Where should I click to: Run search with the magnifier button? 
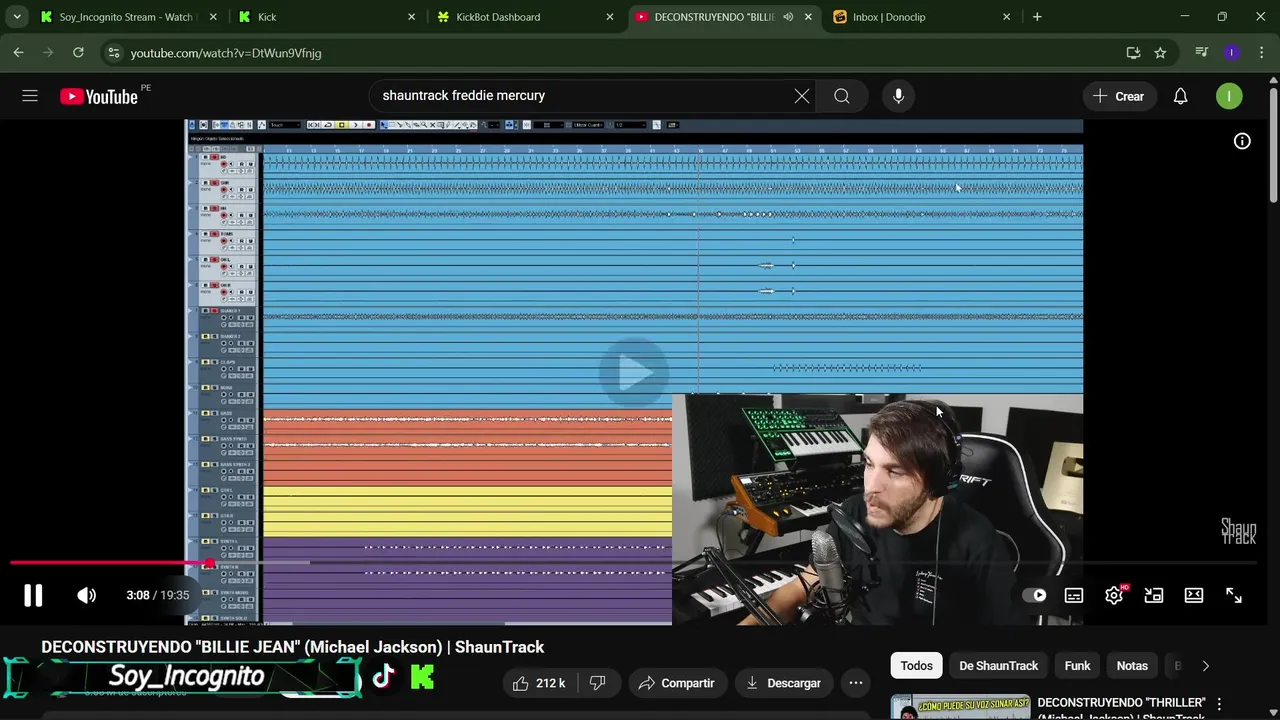[842, 96]
